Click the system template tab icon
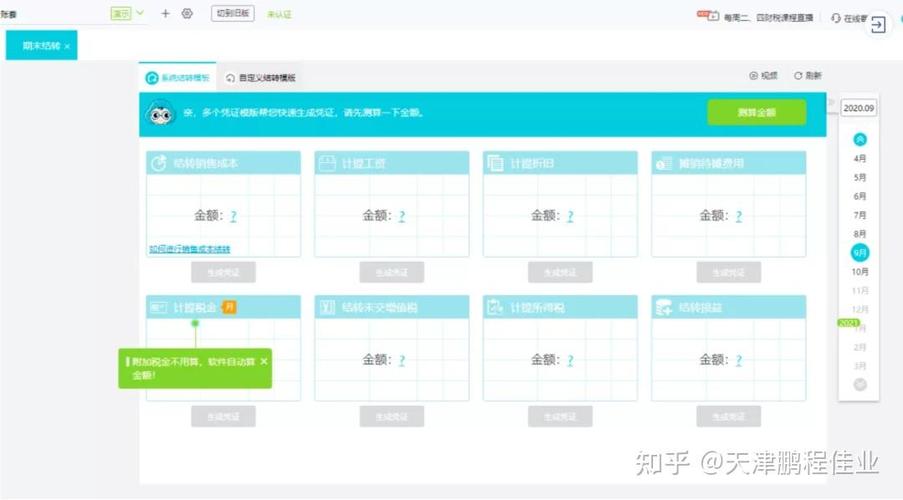903x500 pixels. (152, 78)
